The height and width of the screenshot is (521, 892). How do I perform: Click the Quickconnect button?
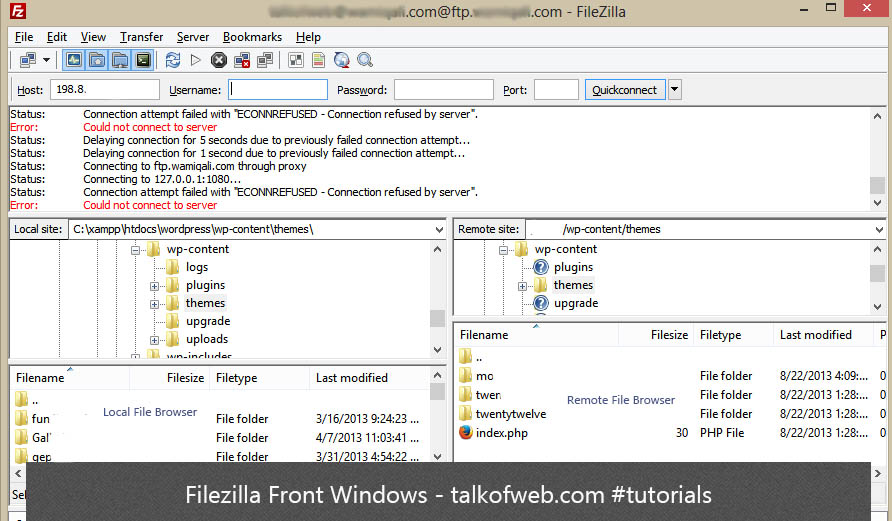[x=624, y=90]
